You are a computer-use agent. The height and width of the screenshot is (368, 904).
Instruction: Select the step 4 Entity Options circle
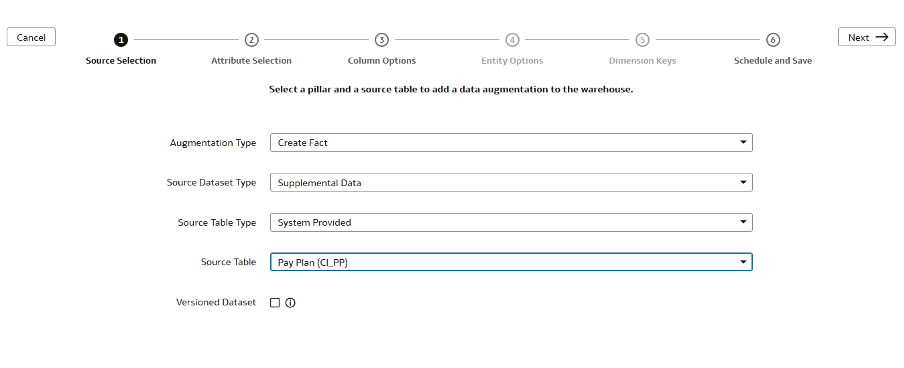(x=512, y=40)
